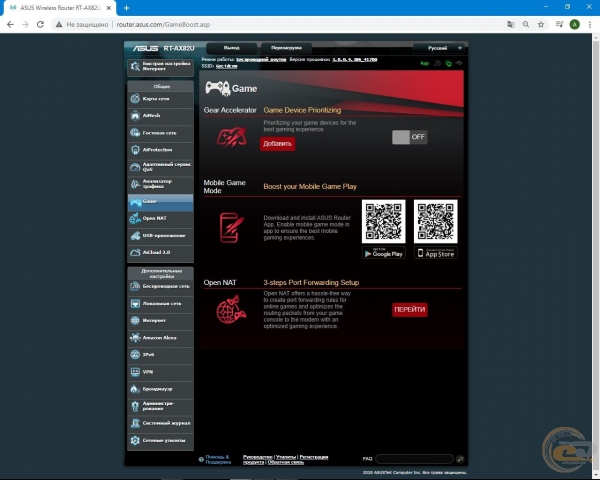Click the App Store badge
This screenshot has width=600, height=480.
(435, 253)
